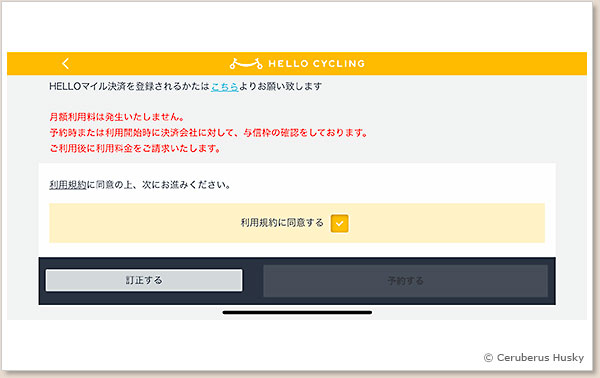Screen dimensions: 600x378
Task: Open the こちら link for HELLOマイル決済
Action: pos(225,87)
